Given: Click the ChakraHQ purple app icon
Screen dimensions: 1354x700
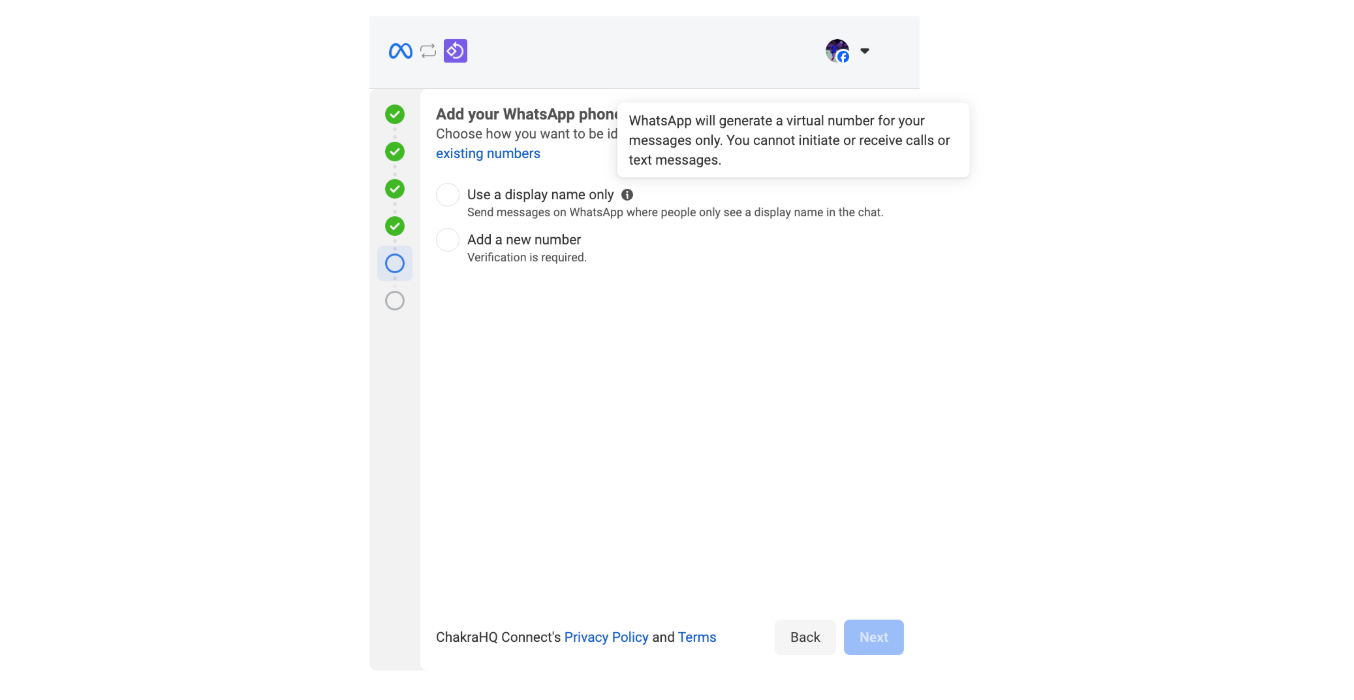Looking at the screenshot, I should pos(456,51).
